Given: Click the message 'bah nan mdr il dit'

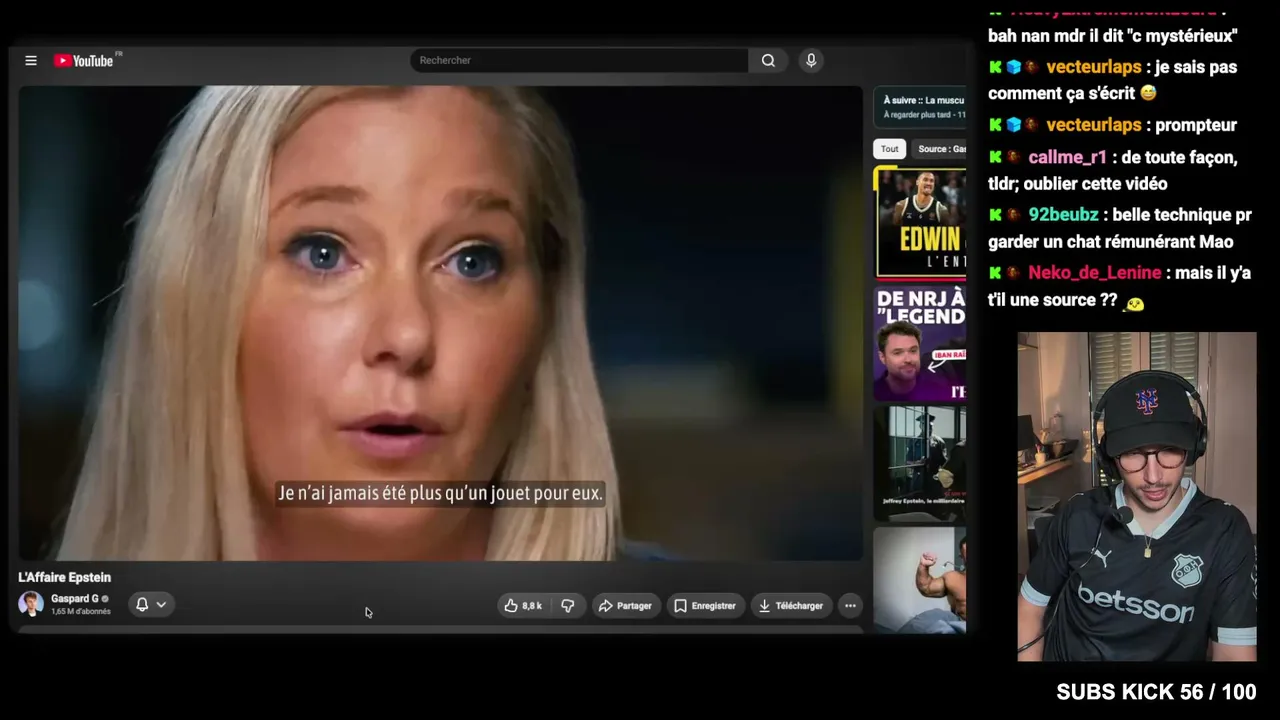Looking at the screenshot, I should click(x=1113, y=36).
